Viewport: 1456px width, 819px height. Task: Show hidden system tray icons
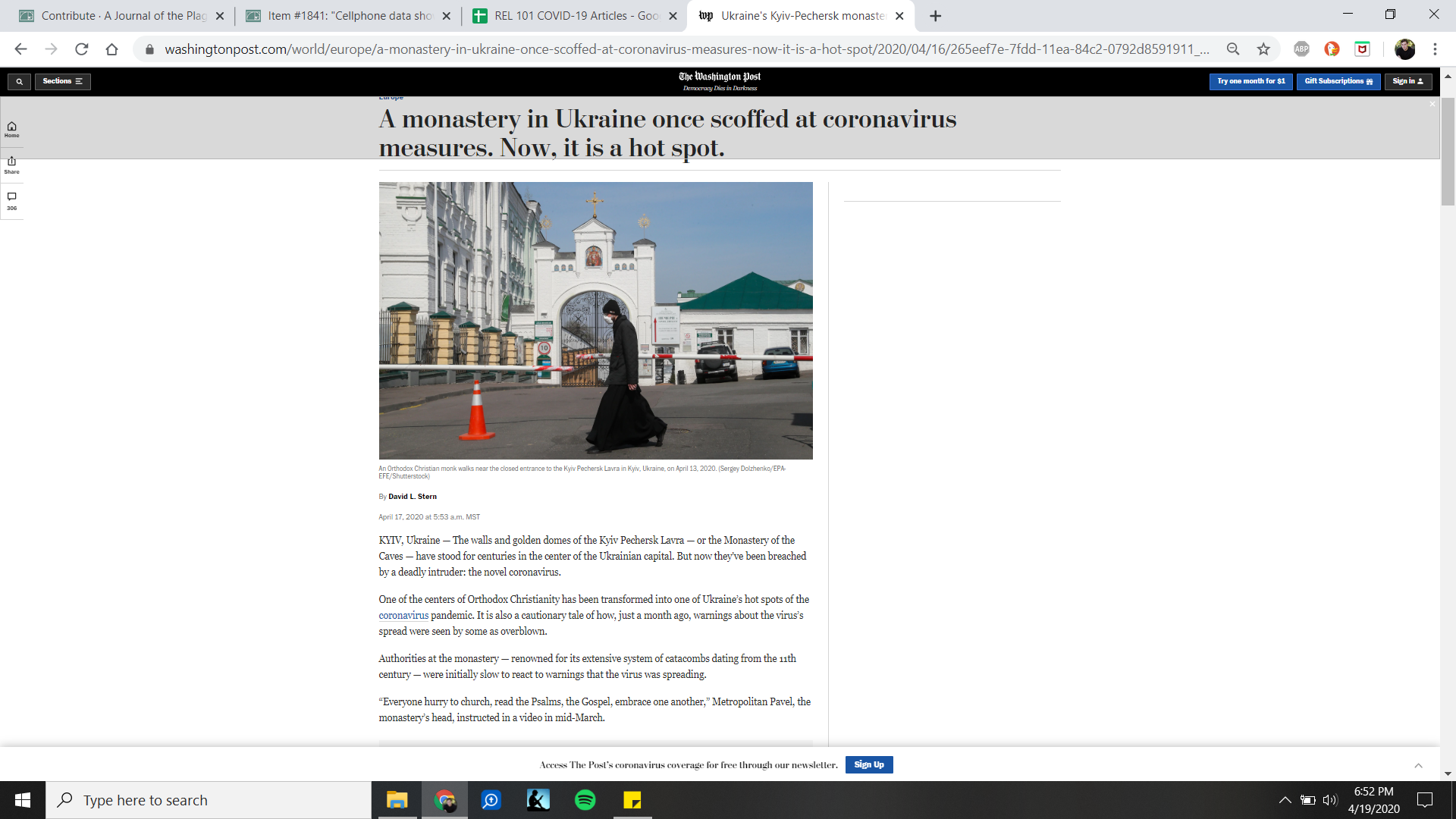click(x=1285, y=800)
